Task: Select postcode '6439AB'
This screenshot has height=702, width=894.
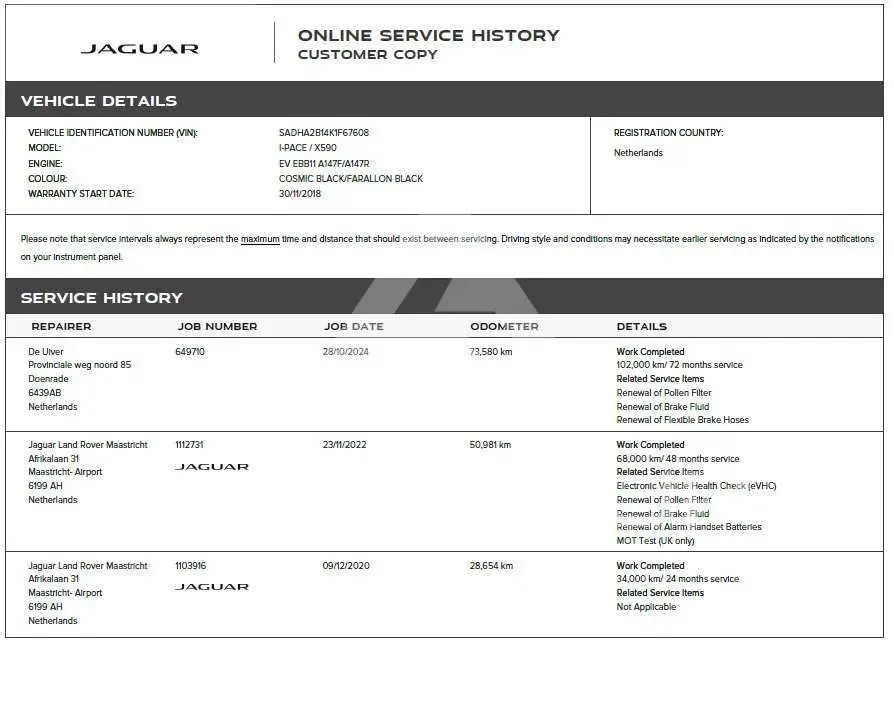Action: coord(44,393)
